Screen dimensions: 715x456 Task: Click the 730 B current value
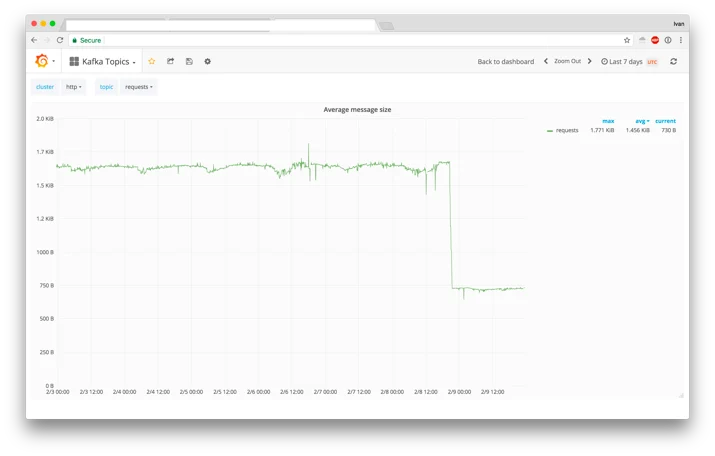tap(668, 130)
